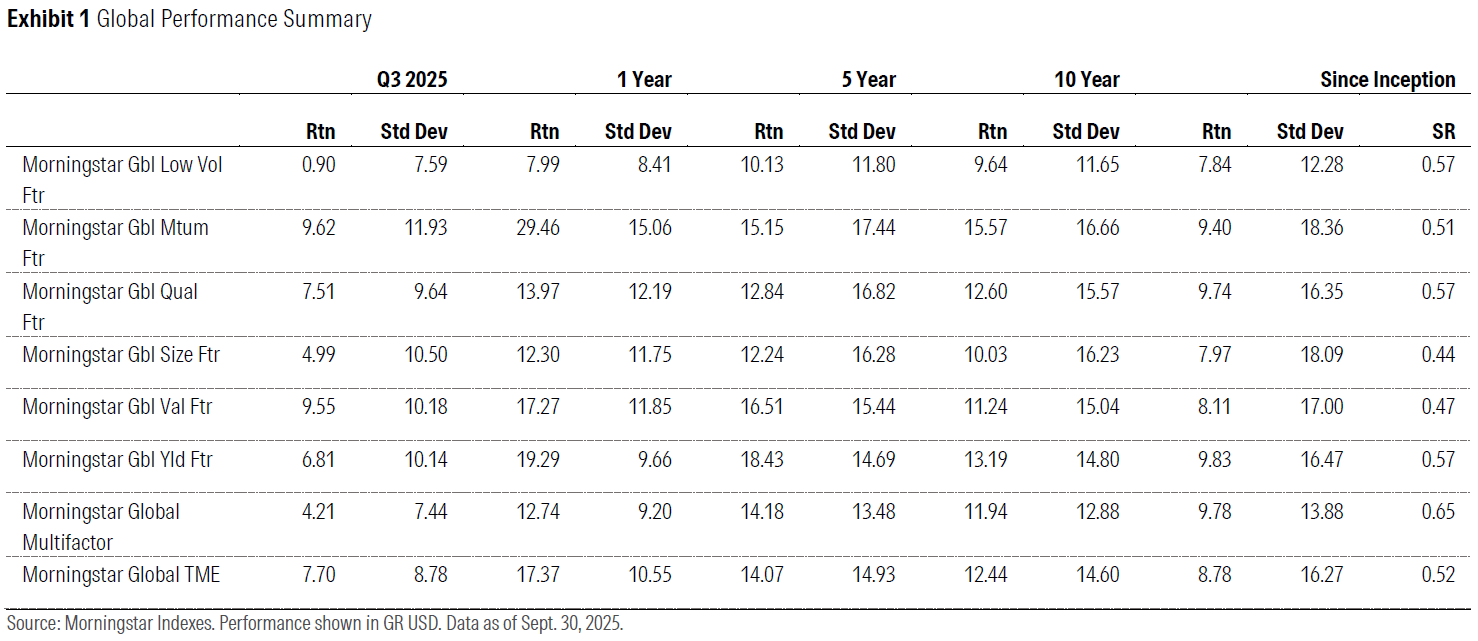Select the Since Inception header

point(1387,80)
